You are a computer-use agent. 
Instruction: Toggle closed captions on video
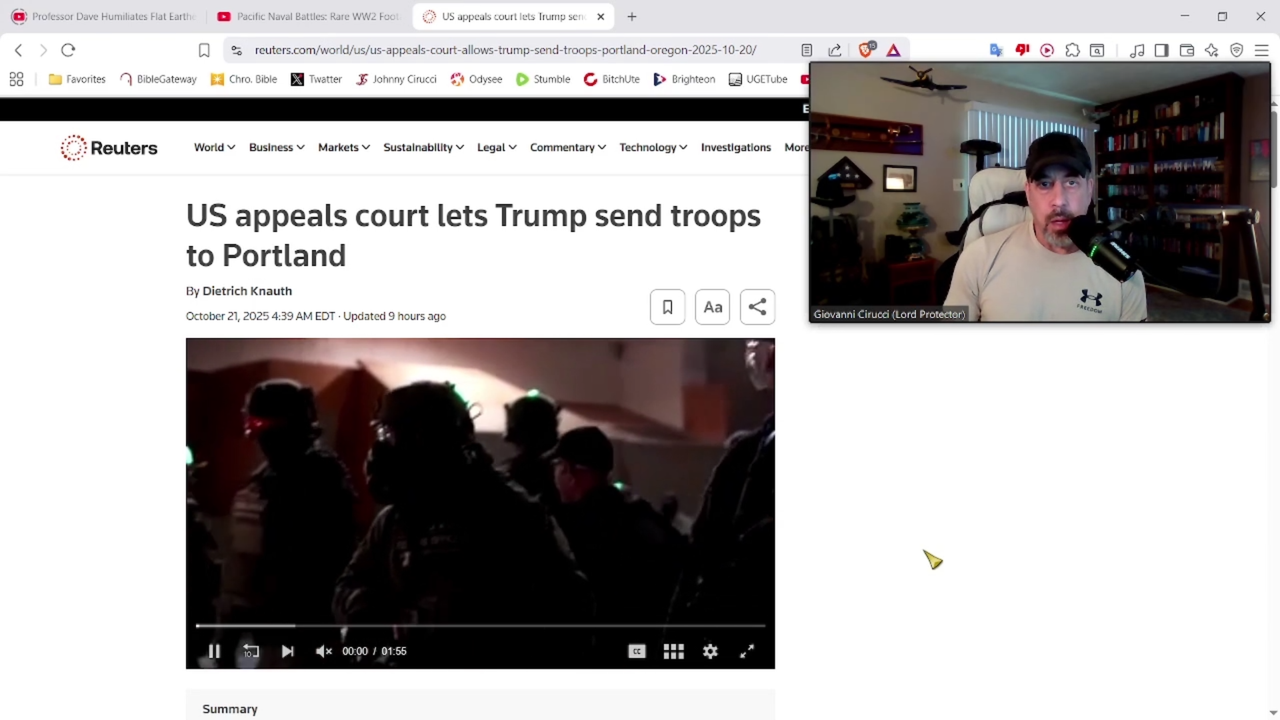point(636,651)
